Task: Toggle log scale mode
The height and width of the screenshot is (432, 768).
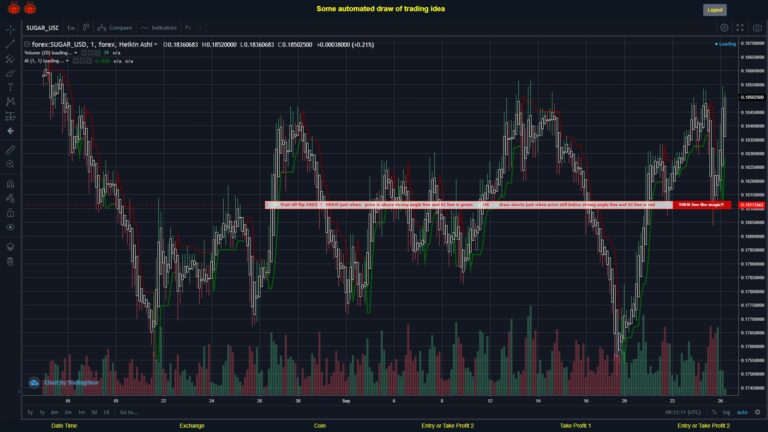Action: click(x=726, y=412)
